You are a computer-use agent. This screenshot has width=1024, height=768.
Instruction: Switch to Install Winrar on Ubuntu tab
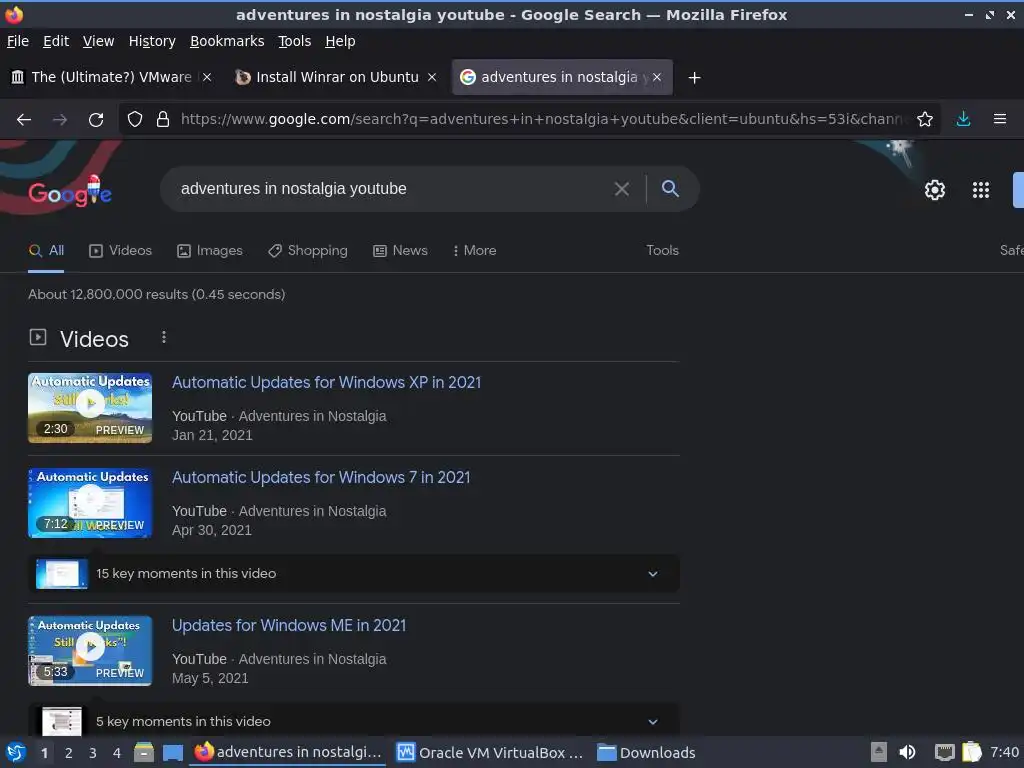(x=336, y=77)
